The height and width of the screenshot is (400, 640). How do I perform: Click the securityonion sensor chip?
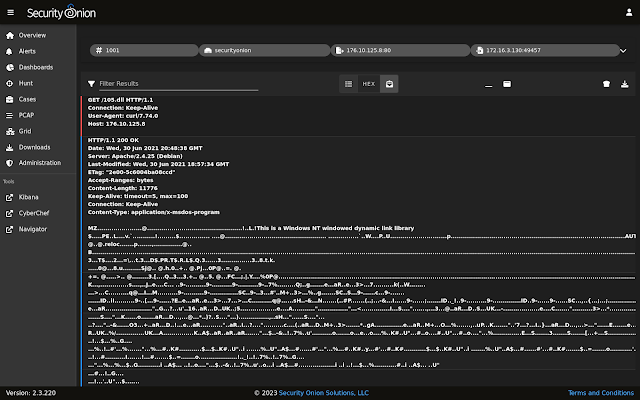click(x=264, y=50)
